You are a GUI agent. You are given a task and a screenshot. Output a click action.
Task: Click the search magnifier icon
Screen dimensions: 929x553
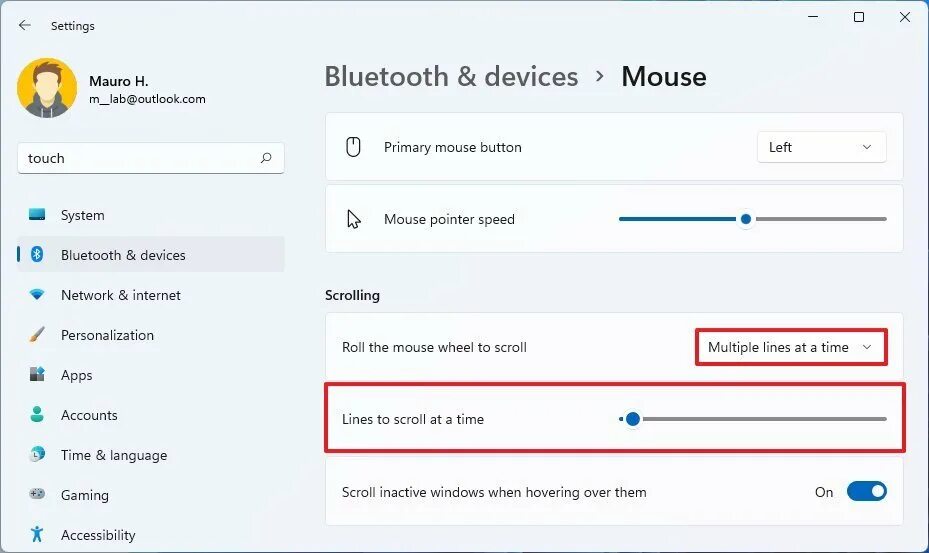(266, 158)
